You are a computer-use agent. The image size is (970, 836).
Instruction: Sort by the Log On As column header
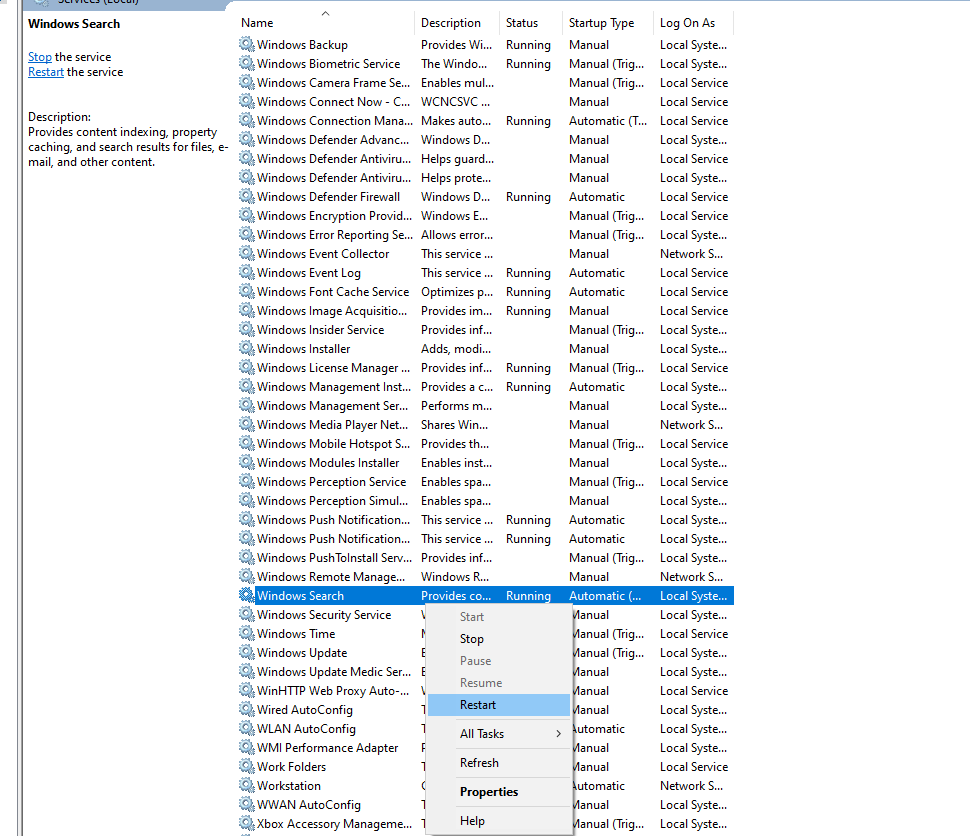[x=693, y=23]
